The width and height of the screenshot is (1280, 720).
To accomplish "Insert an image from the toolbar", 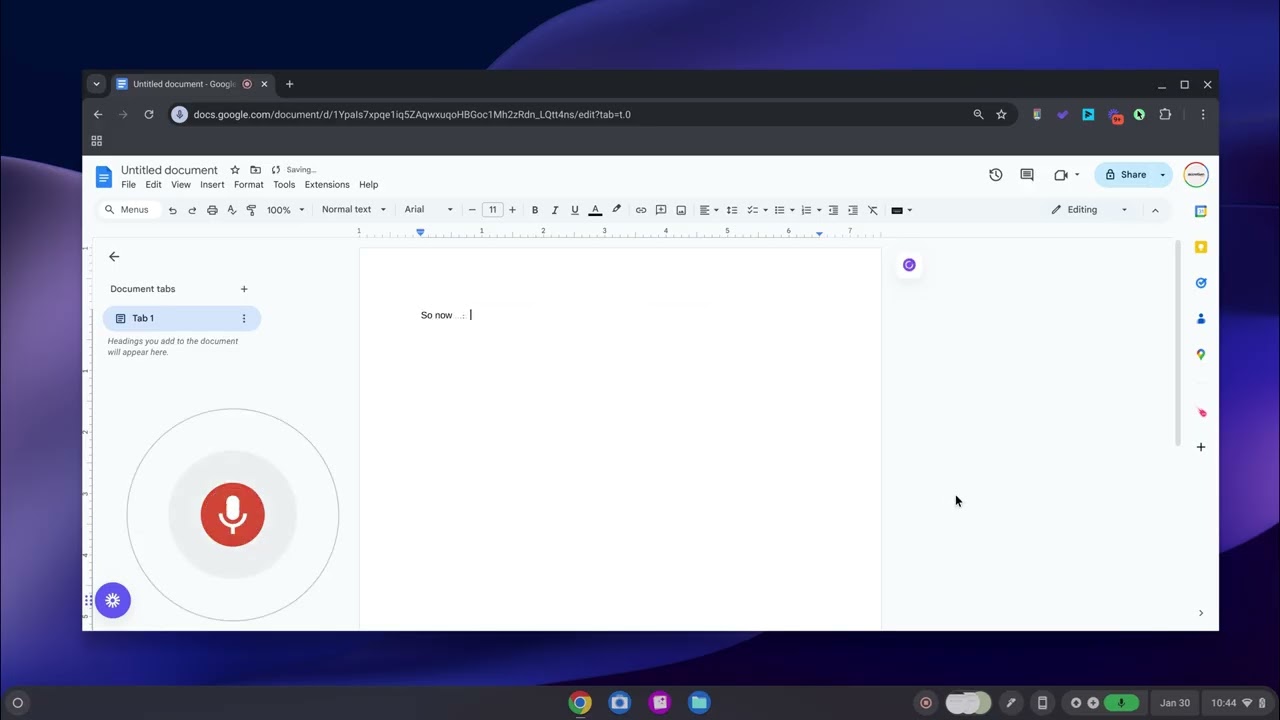I will pos(681,210).
